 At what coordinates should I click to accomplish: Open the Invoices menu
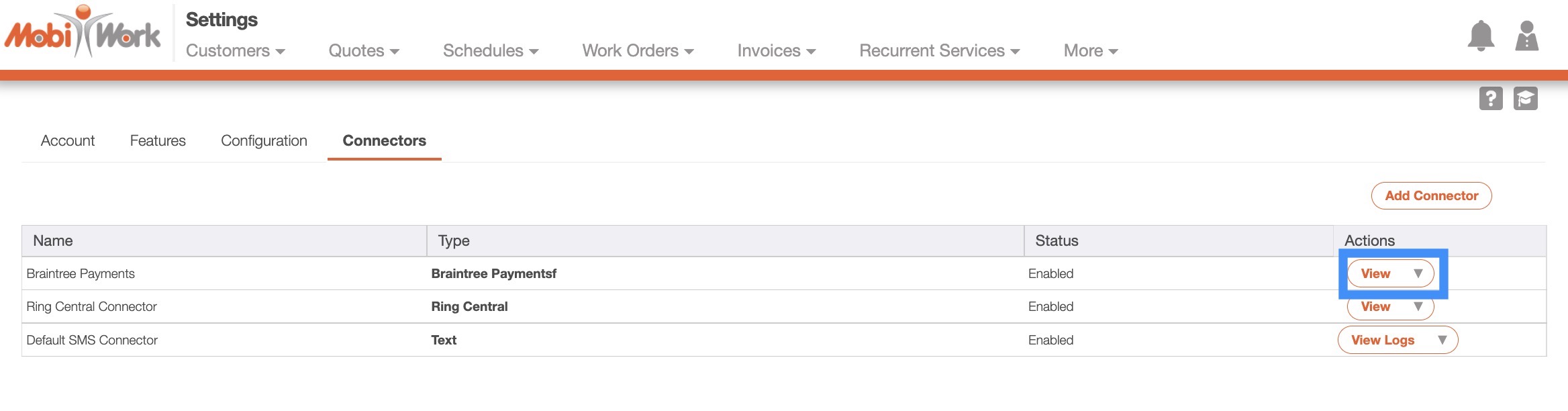776,51
